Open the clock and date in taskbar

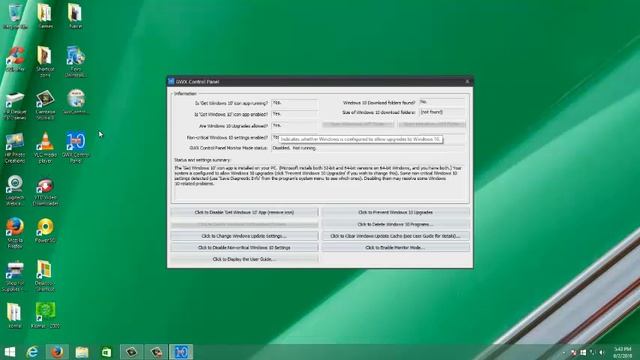pyautogui.click(x=622, y=352)
